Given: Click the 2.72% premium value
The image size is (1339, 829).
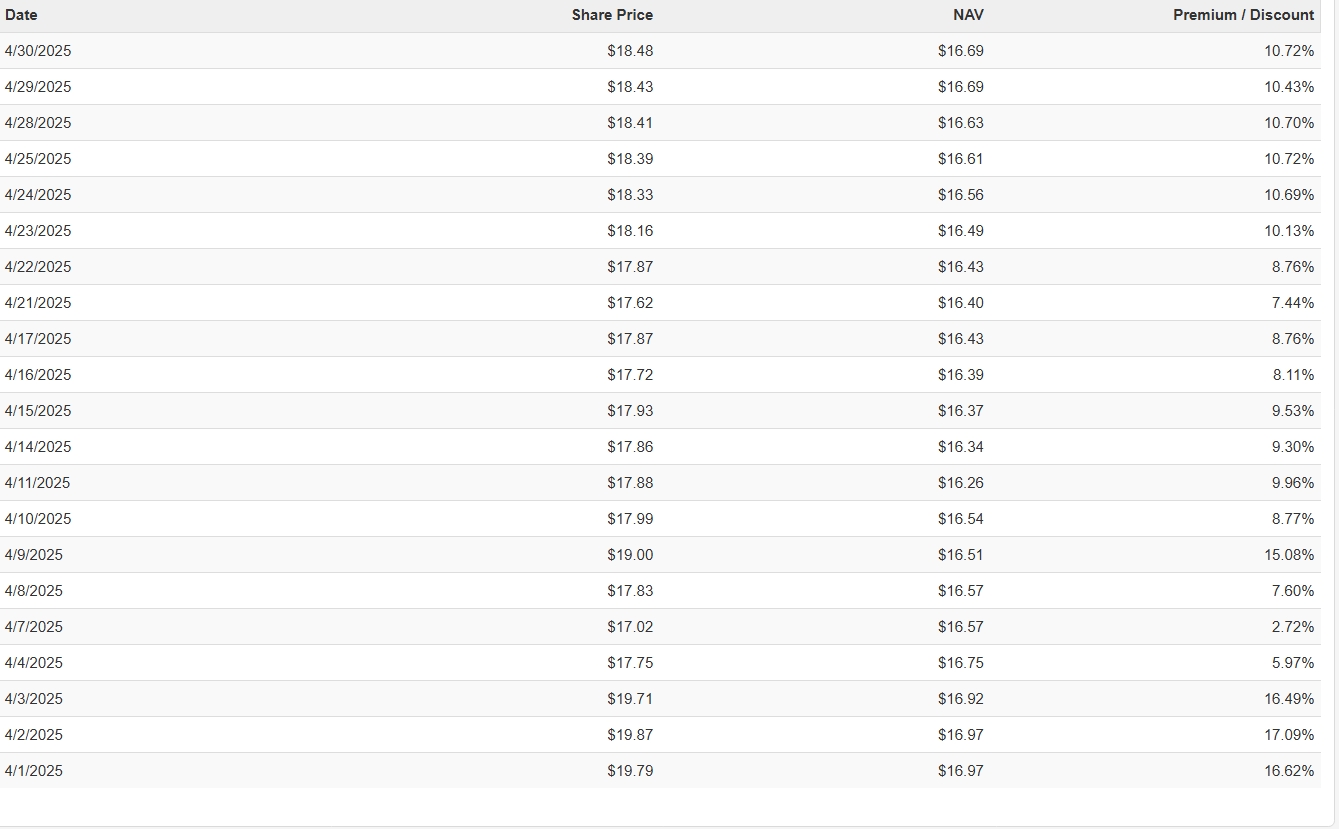Looking at the screenshot, I should 1293,627.
